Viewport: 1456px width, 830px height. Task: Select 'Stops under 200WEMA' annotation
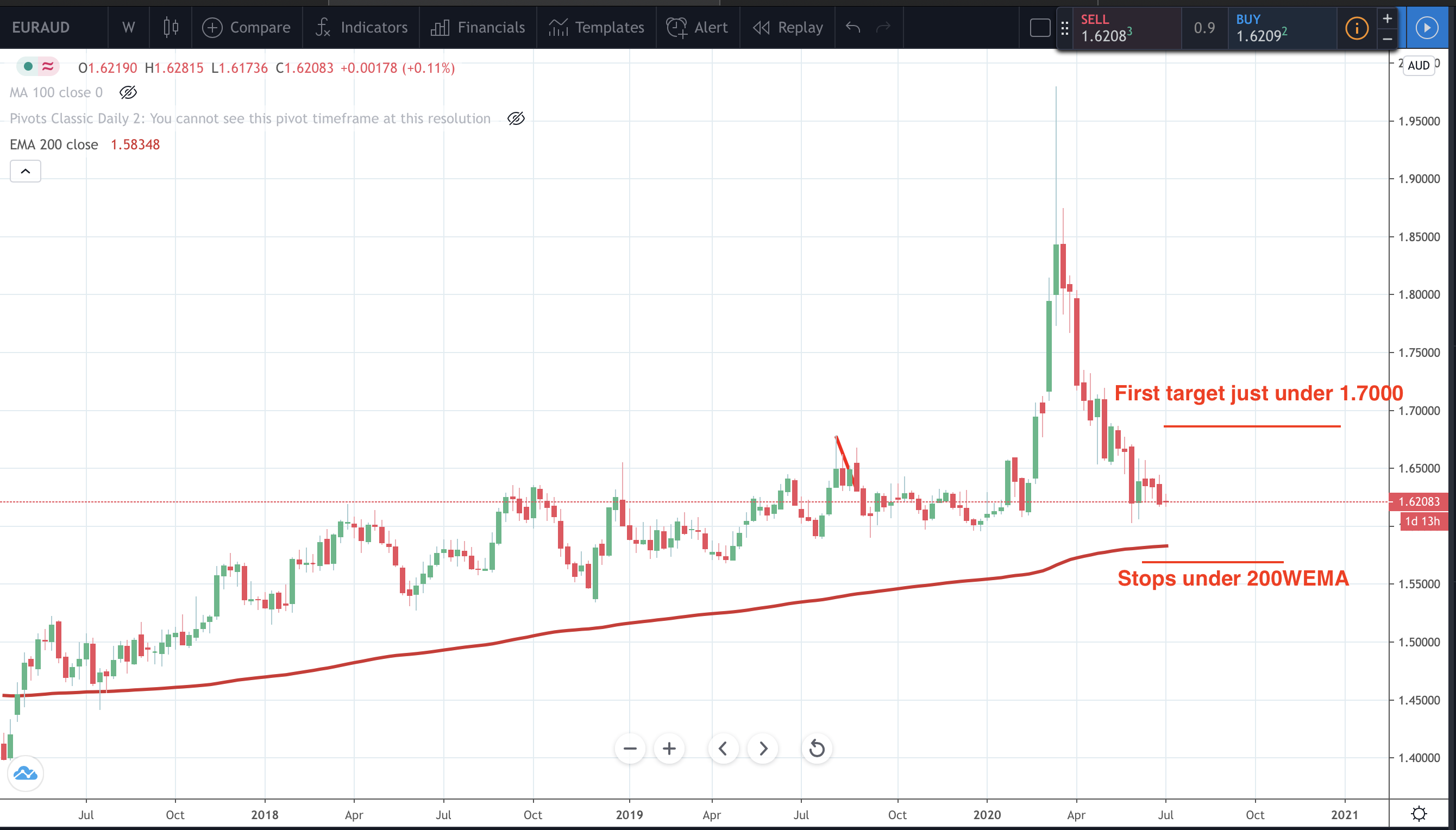coord(1233,579)
